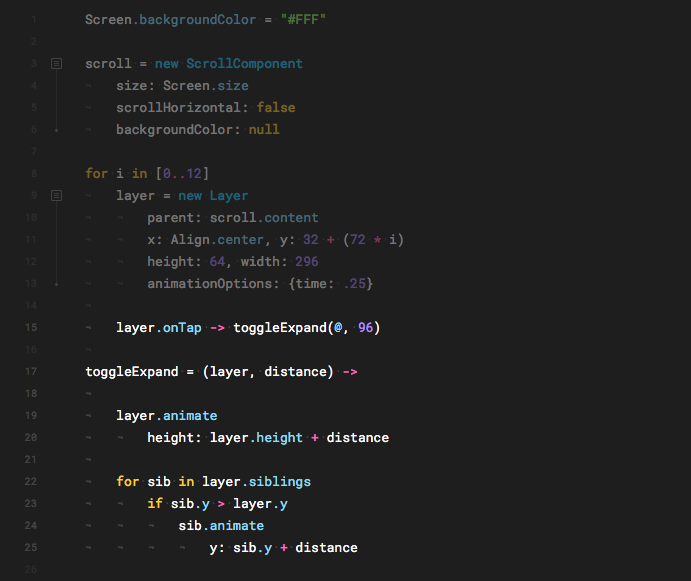This screenshot has height=581, width=691.
Task: Click the [0..12] range on line 8
Action: pos(182,174)
